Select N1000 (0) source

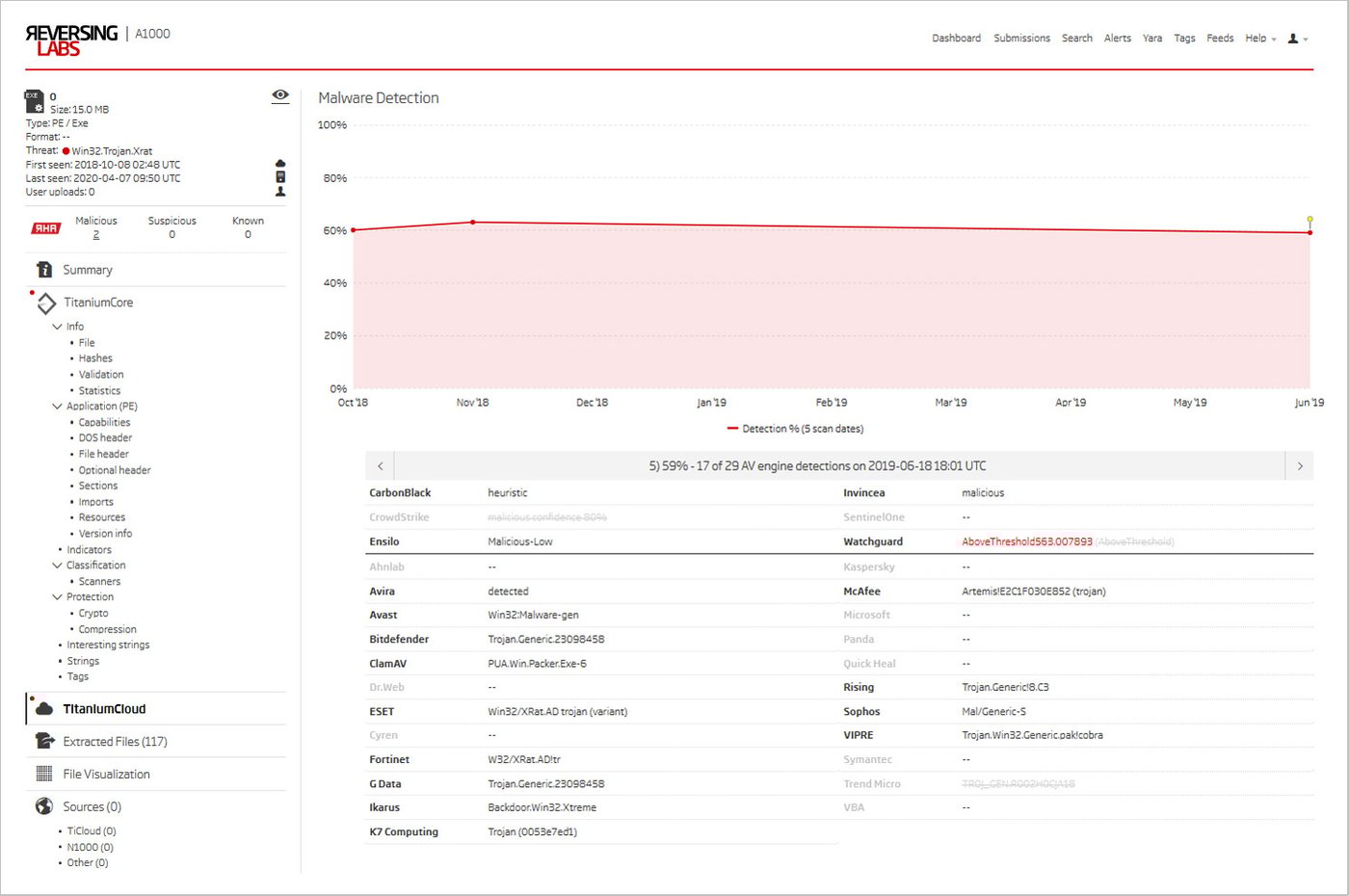(90, 848)
